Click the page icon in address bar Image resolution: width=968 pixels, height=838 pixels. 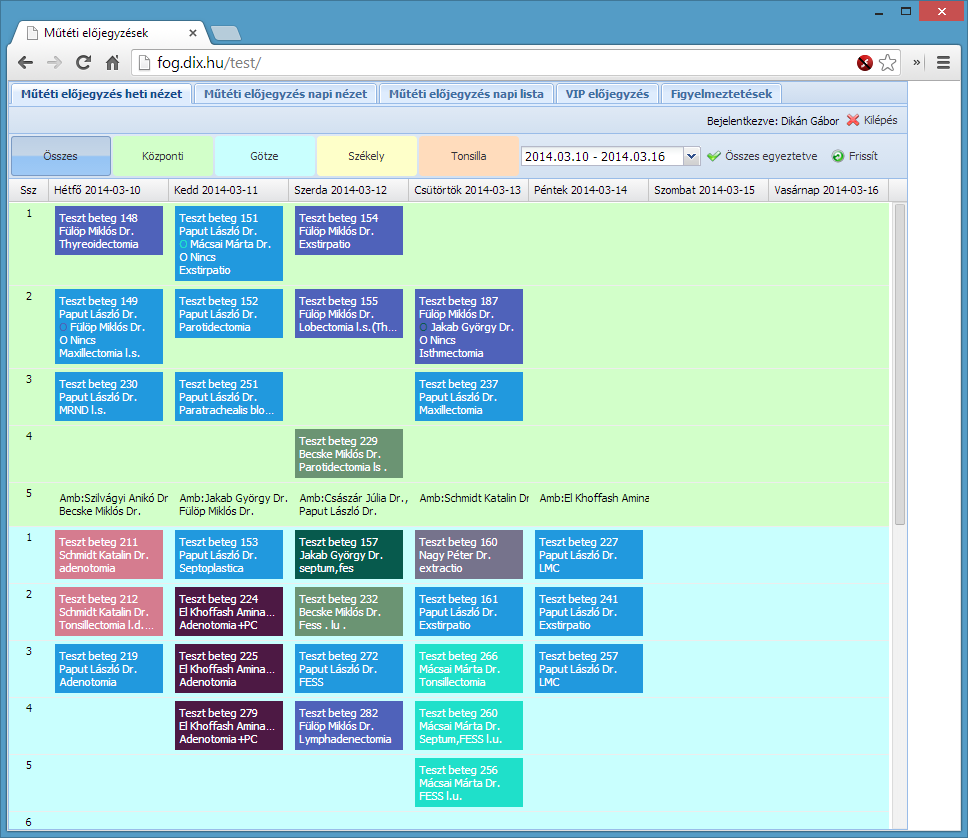point(144,62)
